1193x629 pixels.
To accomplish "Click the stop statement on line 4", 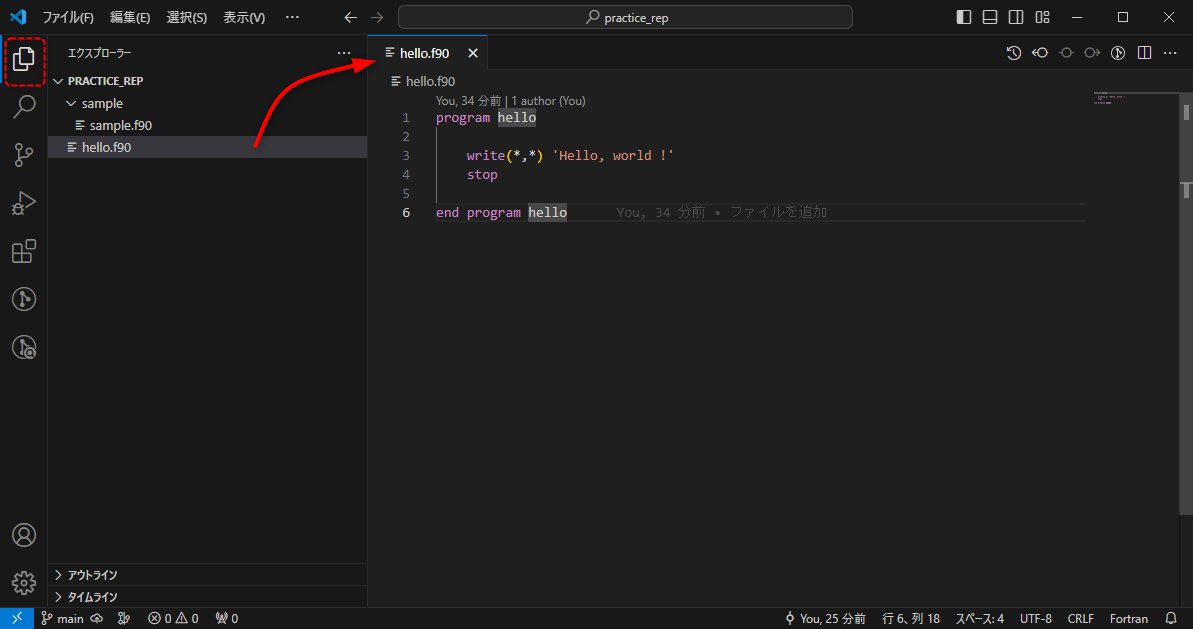I will coord(482,174).
